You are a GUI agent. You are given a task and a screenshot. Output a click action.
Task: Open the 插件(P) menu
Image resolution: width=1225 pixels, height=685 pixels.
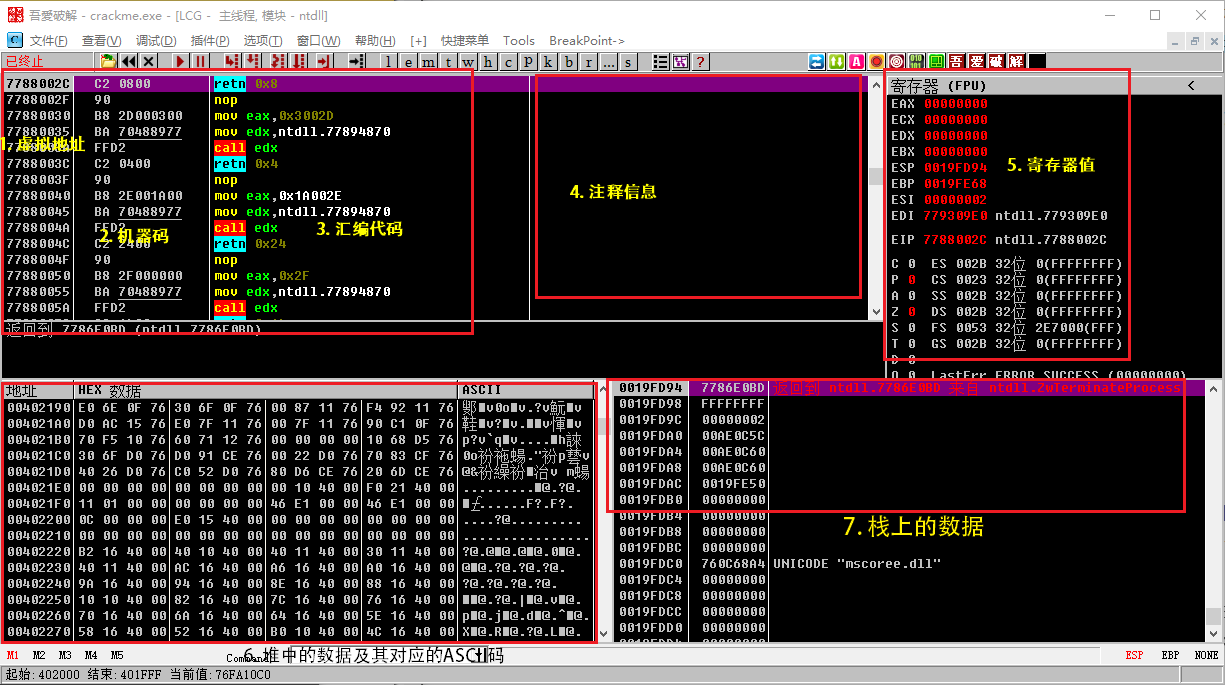coord(209,40)
